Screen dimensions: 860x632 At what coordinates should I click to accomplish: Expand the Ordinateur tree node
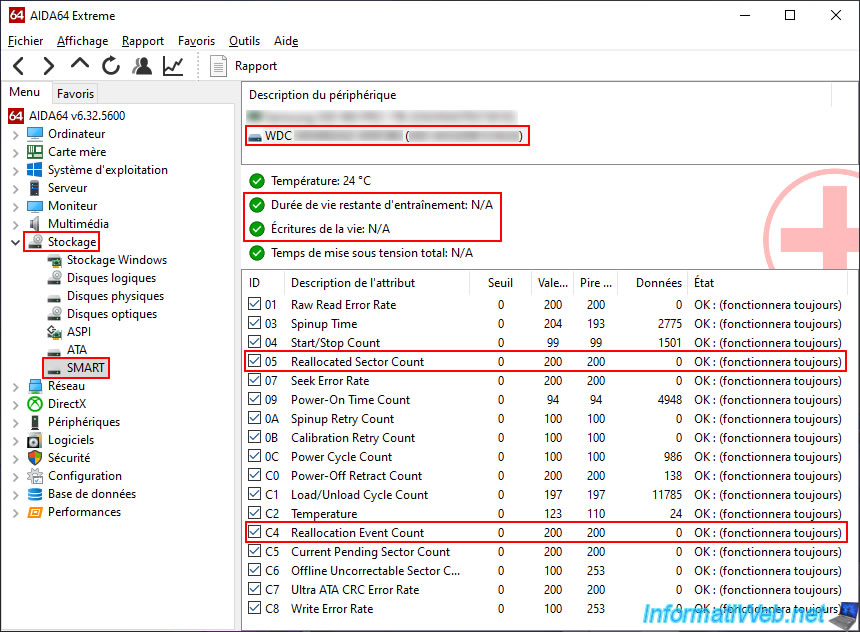pyautogui.click(x=15, y=134)
